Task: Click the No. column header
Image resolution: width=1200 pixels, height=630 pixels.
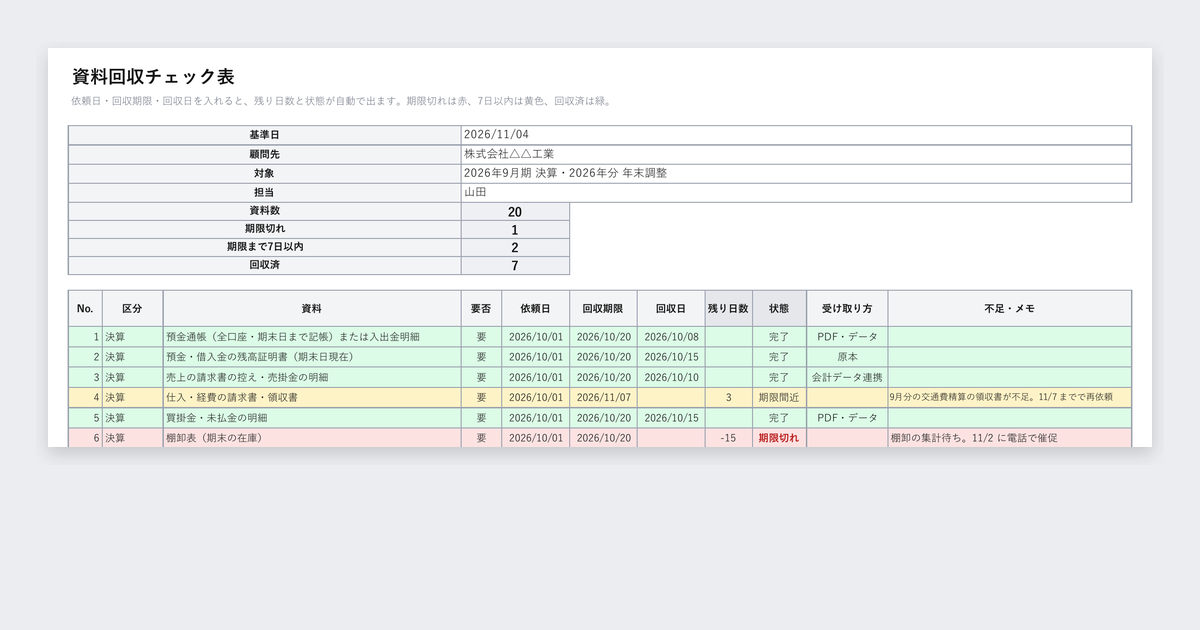Action: tap(85, 309)
